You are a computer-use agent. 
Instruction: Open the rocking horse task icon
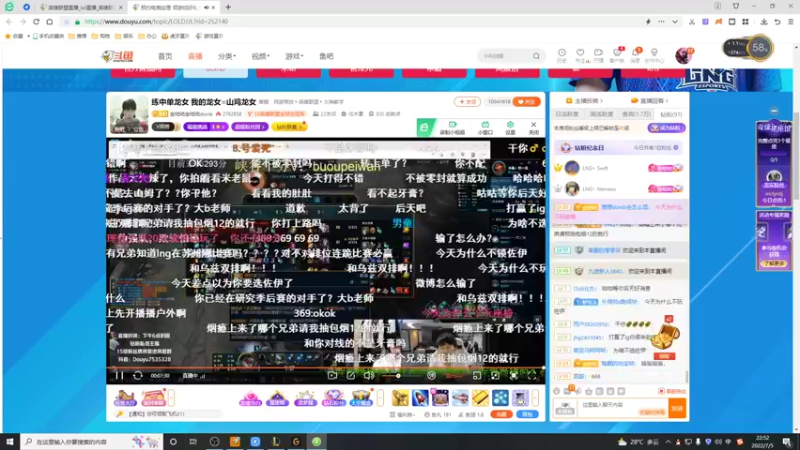125,397
